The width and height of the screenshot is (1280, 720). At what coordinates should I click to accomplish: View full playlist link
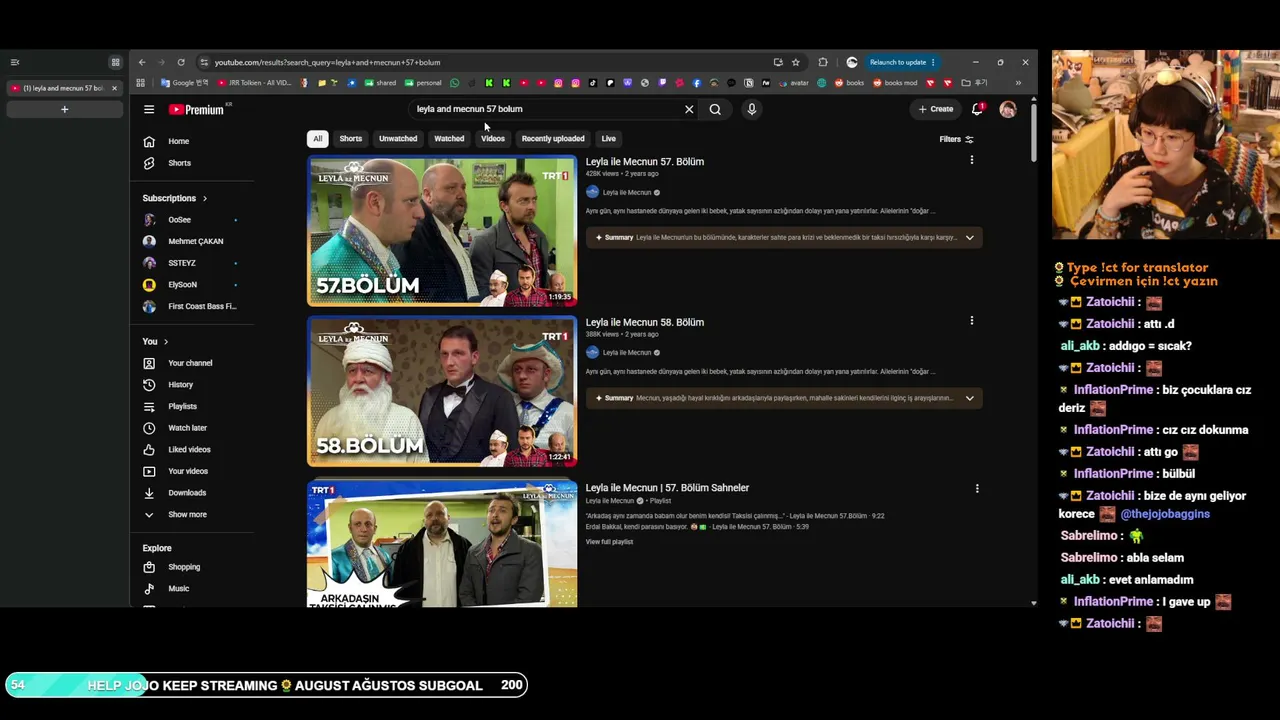point(609,542)
